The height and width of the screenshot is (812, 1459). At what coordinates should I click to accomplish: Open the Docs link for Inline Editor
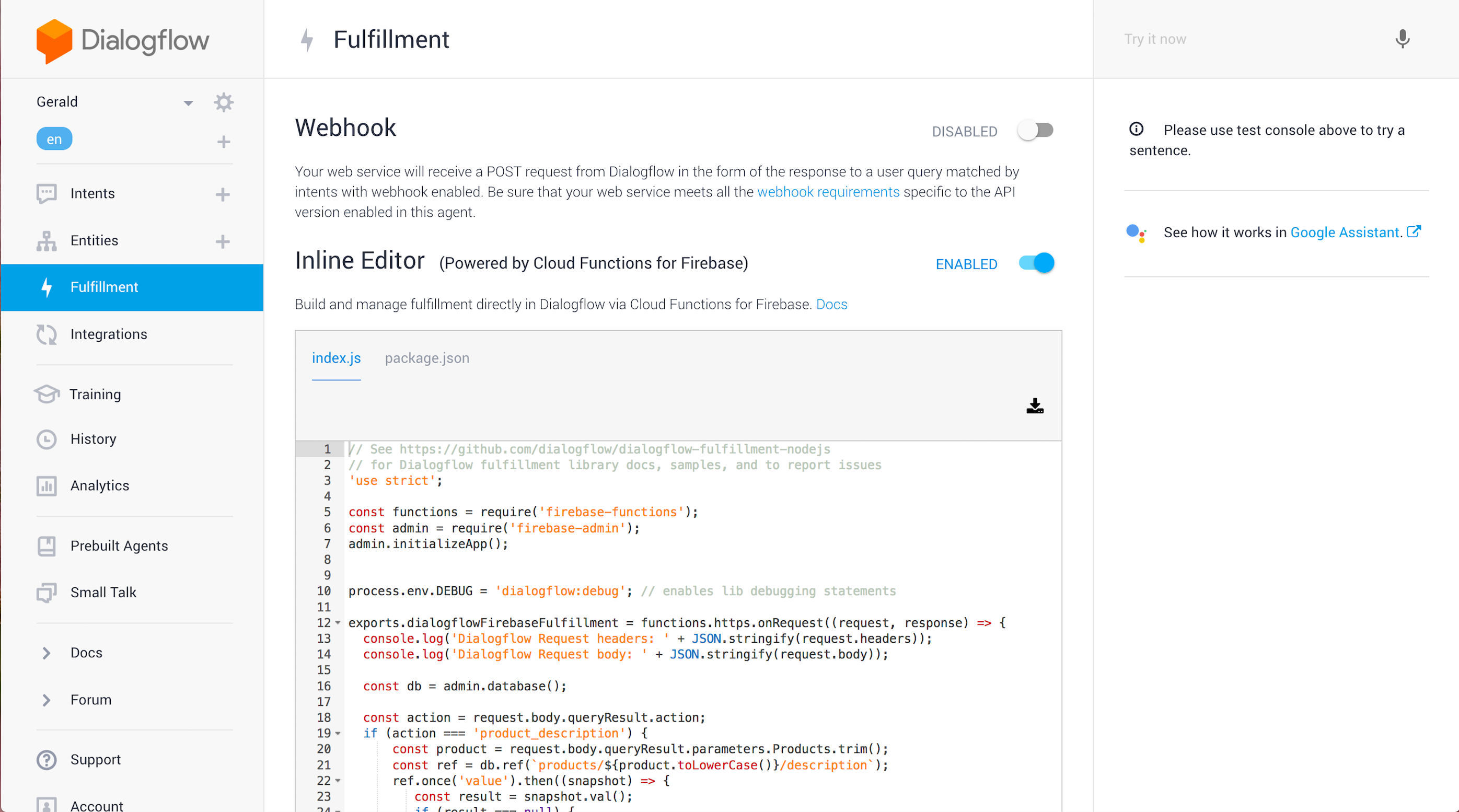(831, 304)
